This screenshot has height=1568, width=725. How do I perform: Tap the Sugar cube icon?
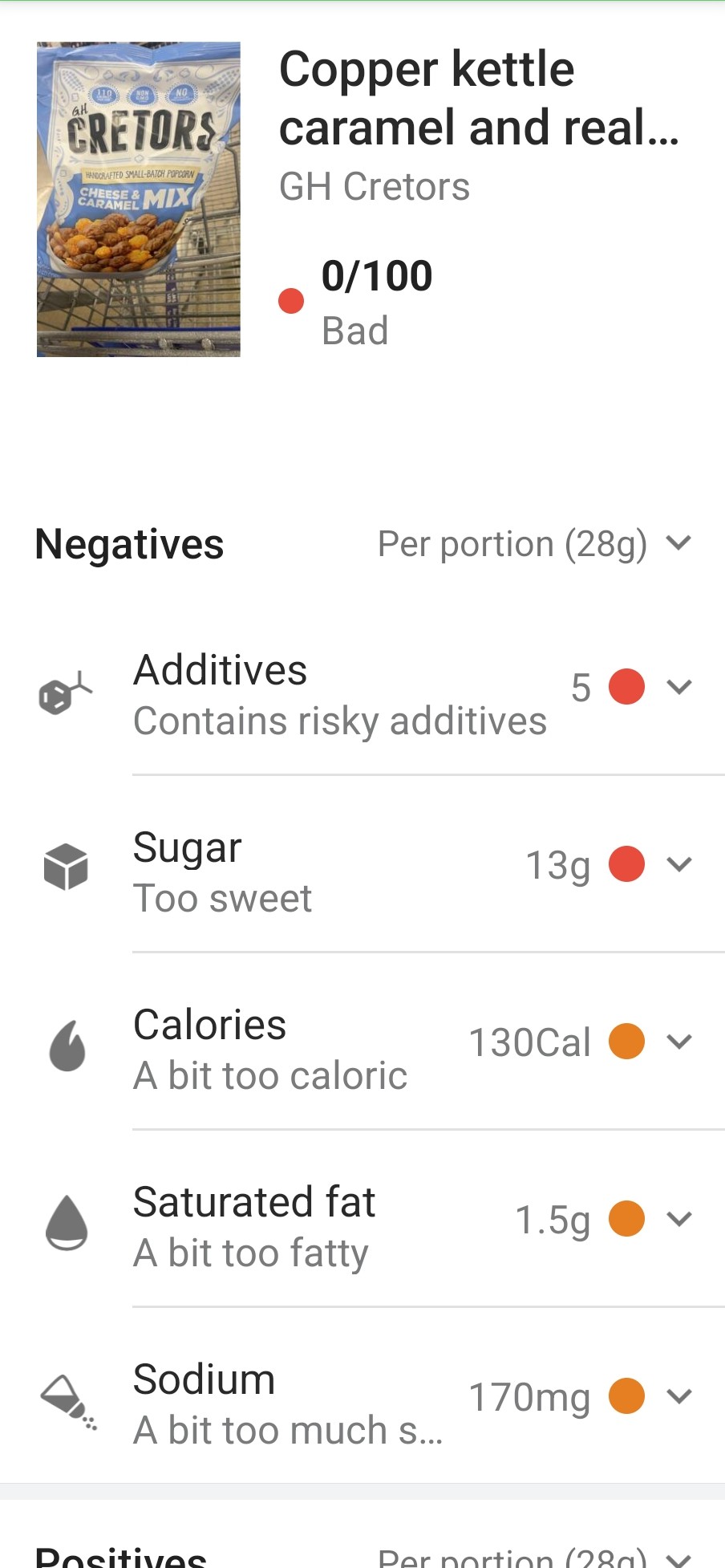click(x=66, y=867)
